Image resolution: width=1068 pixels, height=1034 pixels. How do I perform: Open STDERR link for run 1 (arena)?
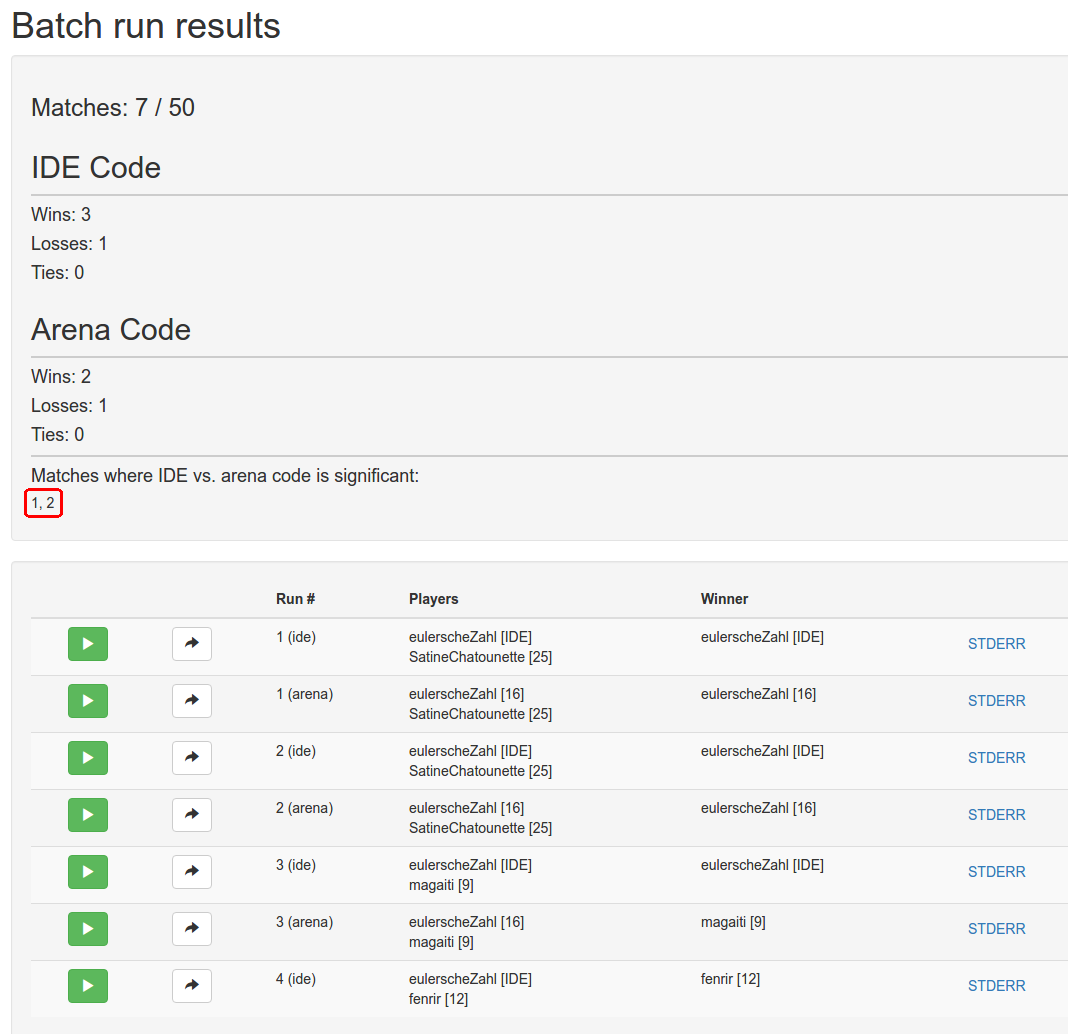(x=996, y=701)
